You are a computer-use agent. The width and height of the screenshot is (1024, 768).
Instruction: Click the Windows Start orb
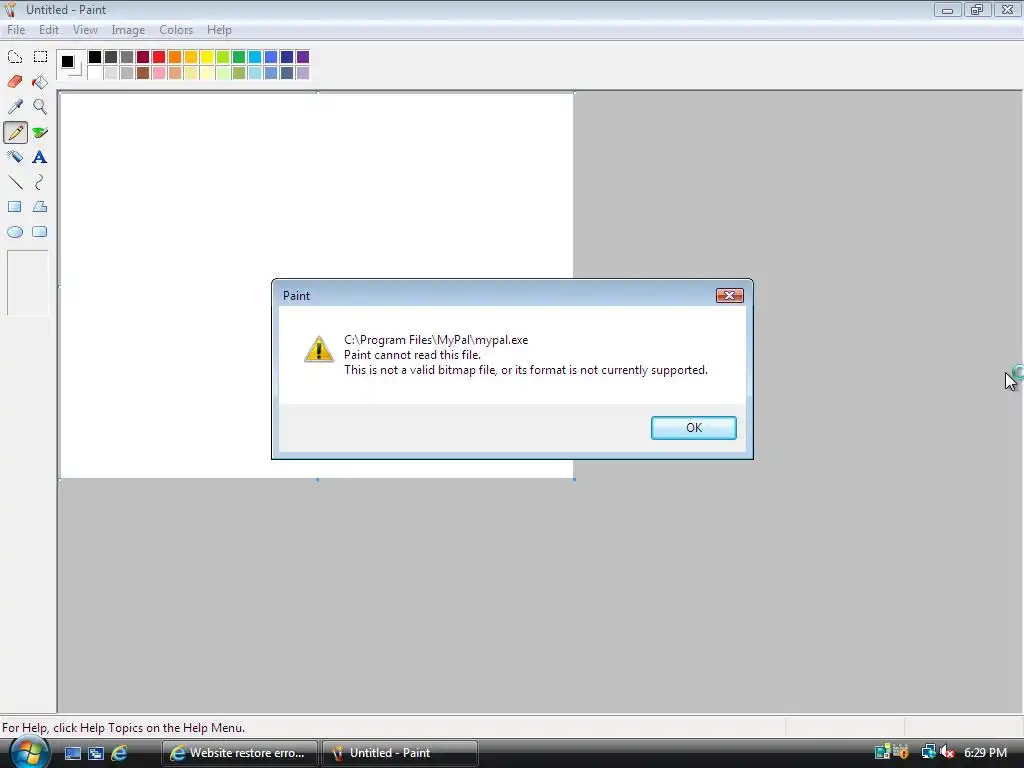(27, 752)
